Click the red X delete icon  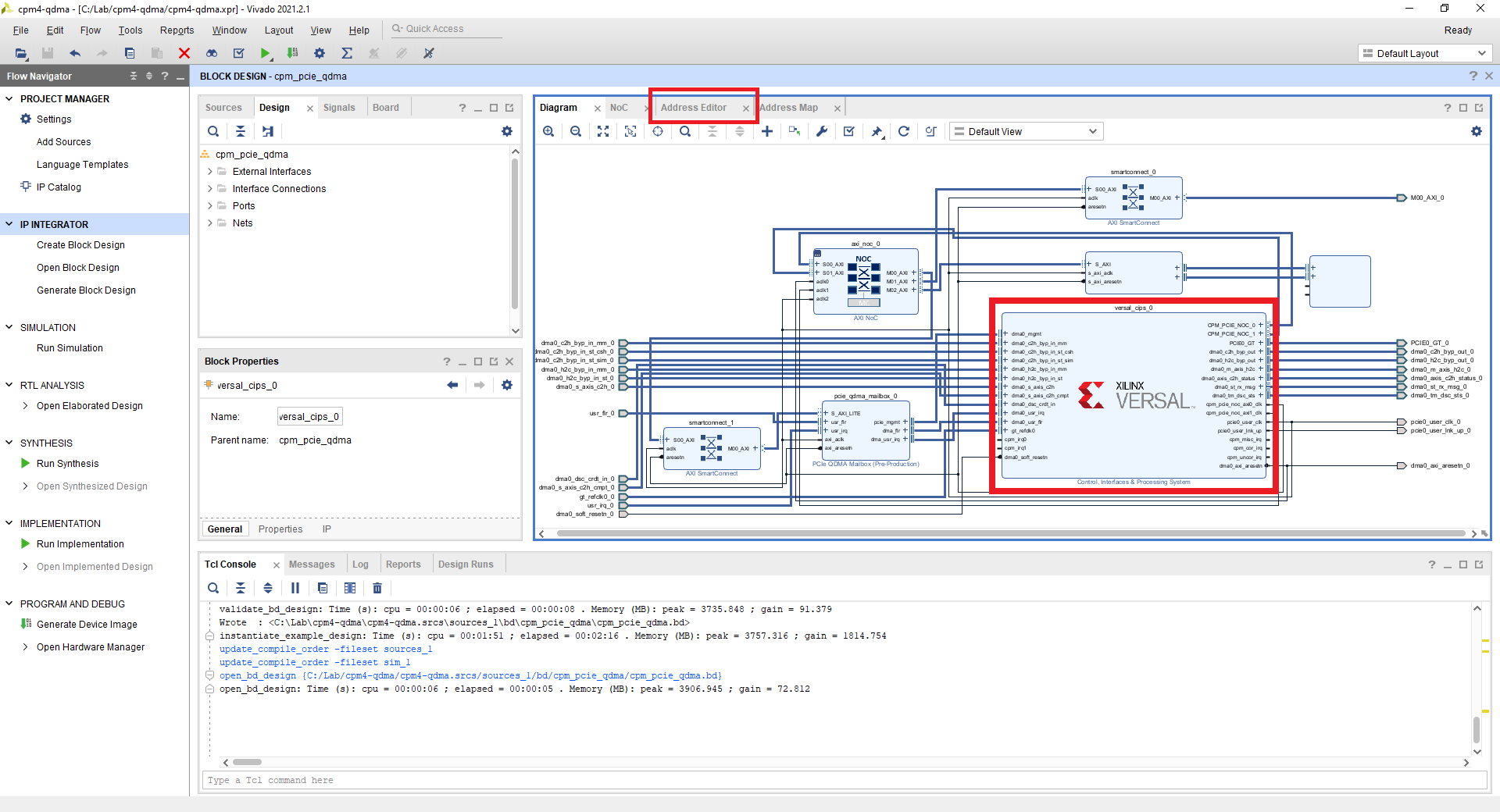[x=184, y=53]
